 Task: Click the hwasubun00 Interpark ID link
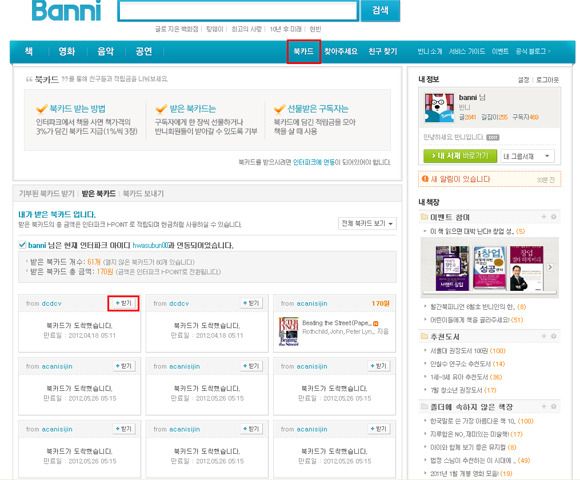pos(150,245)
